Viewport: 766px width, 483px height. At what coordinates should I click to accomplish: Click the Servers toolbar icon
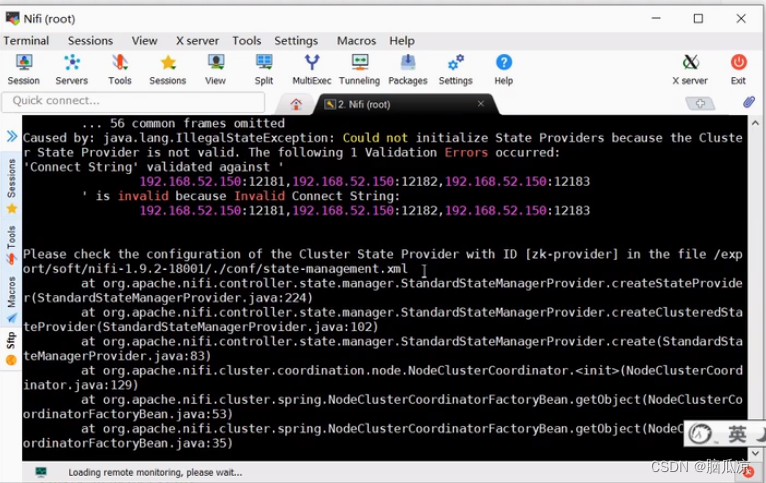(71, 69)
